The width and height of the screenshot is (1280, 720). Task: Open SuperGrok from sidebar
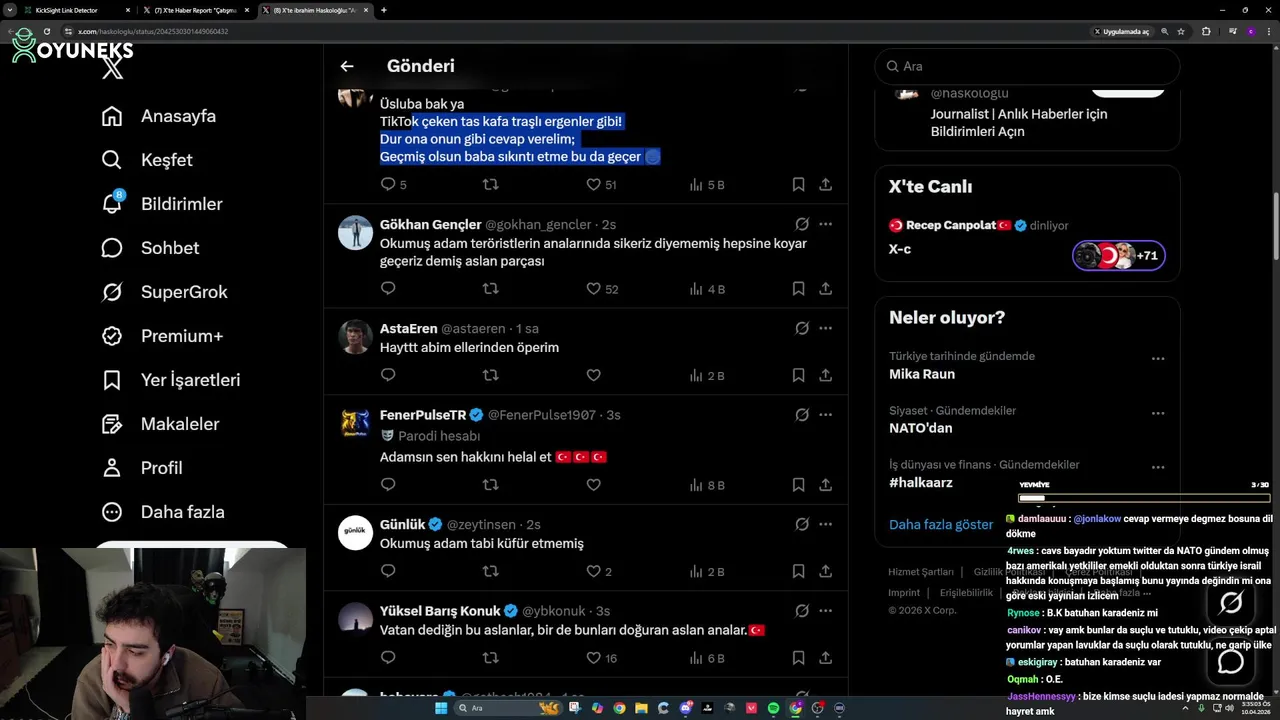click(x=164, y=292)
